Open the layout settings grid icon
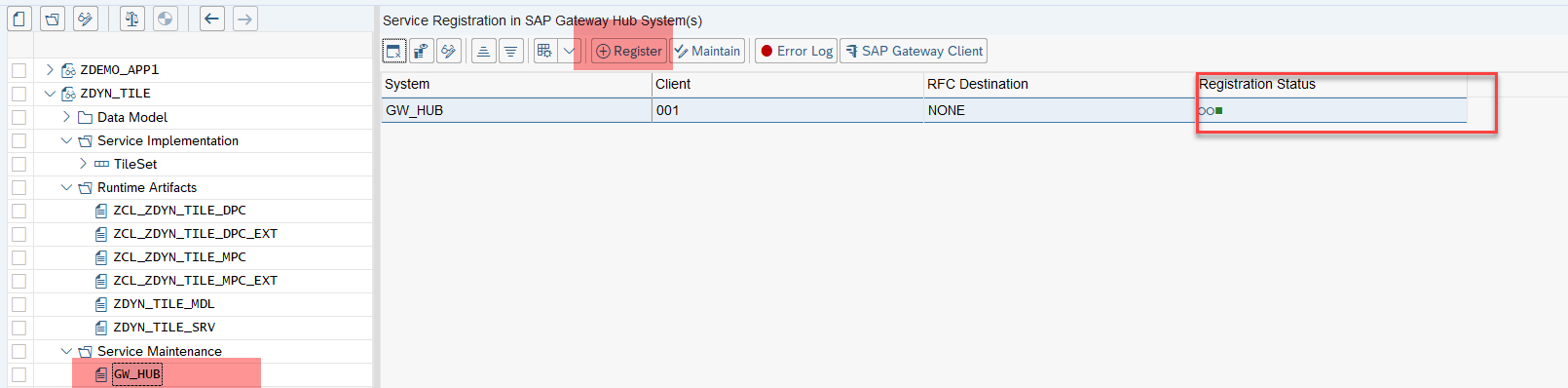 [x=544, y=51]
